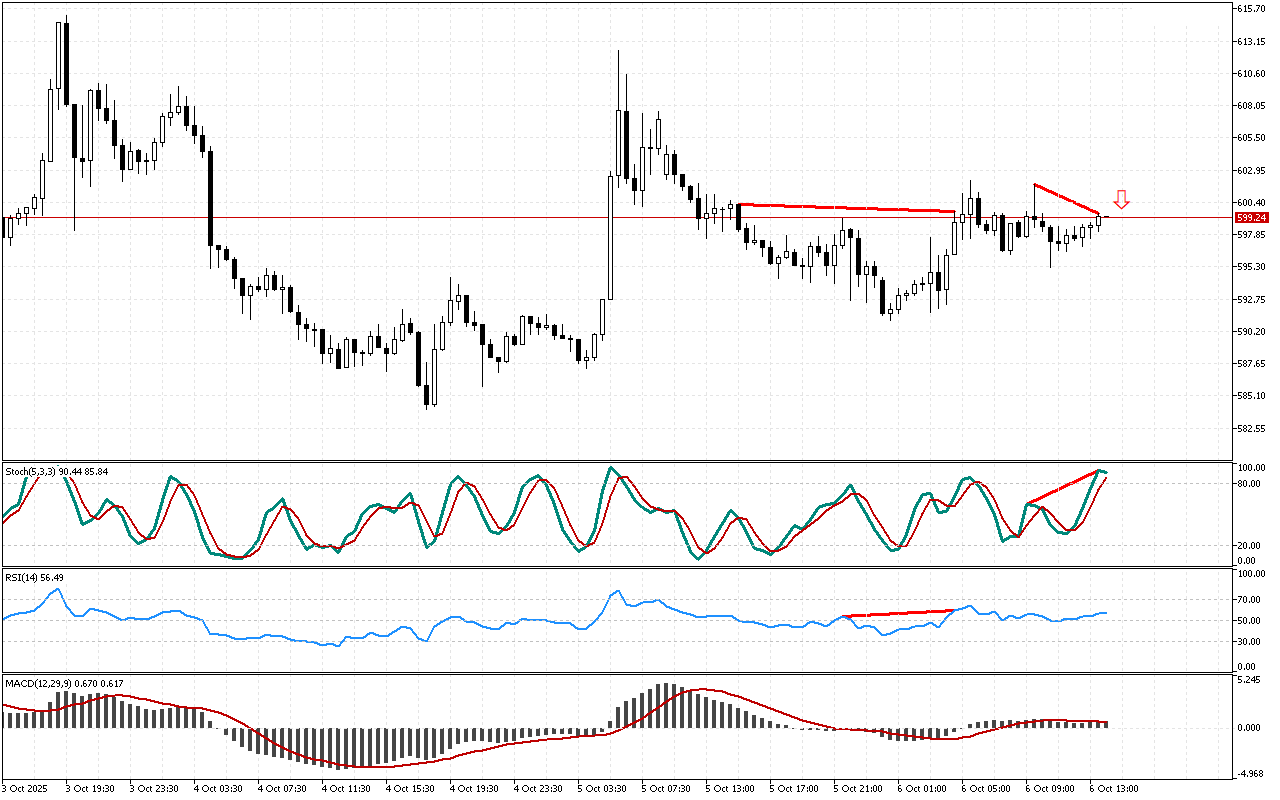This screenshot has height=800, width=1280.
Task: Click the 5.245 MACD scale label
Action: [x=1249, y=681]
